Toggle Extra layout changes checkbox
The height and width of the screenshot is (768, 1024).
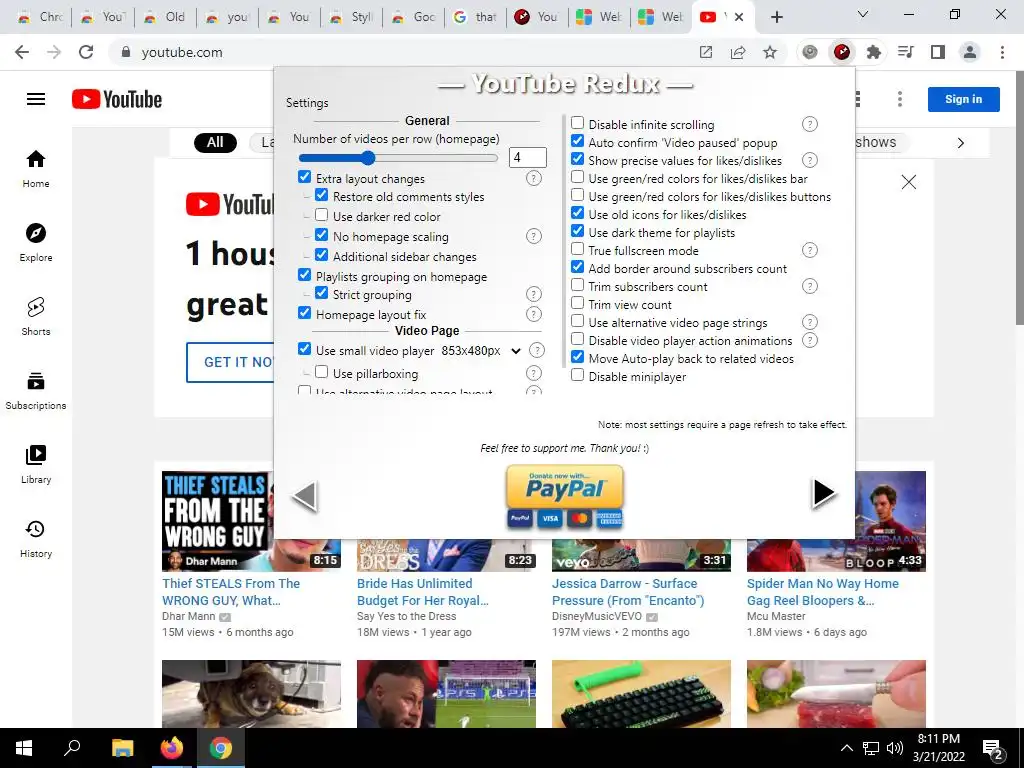(304, 177)
